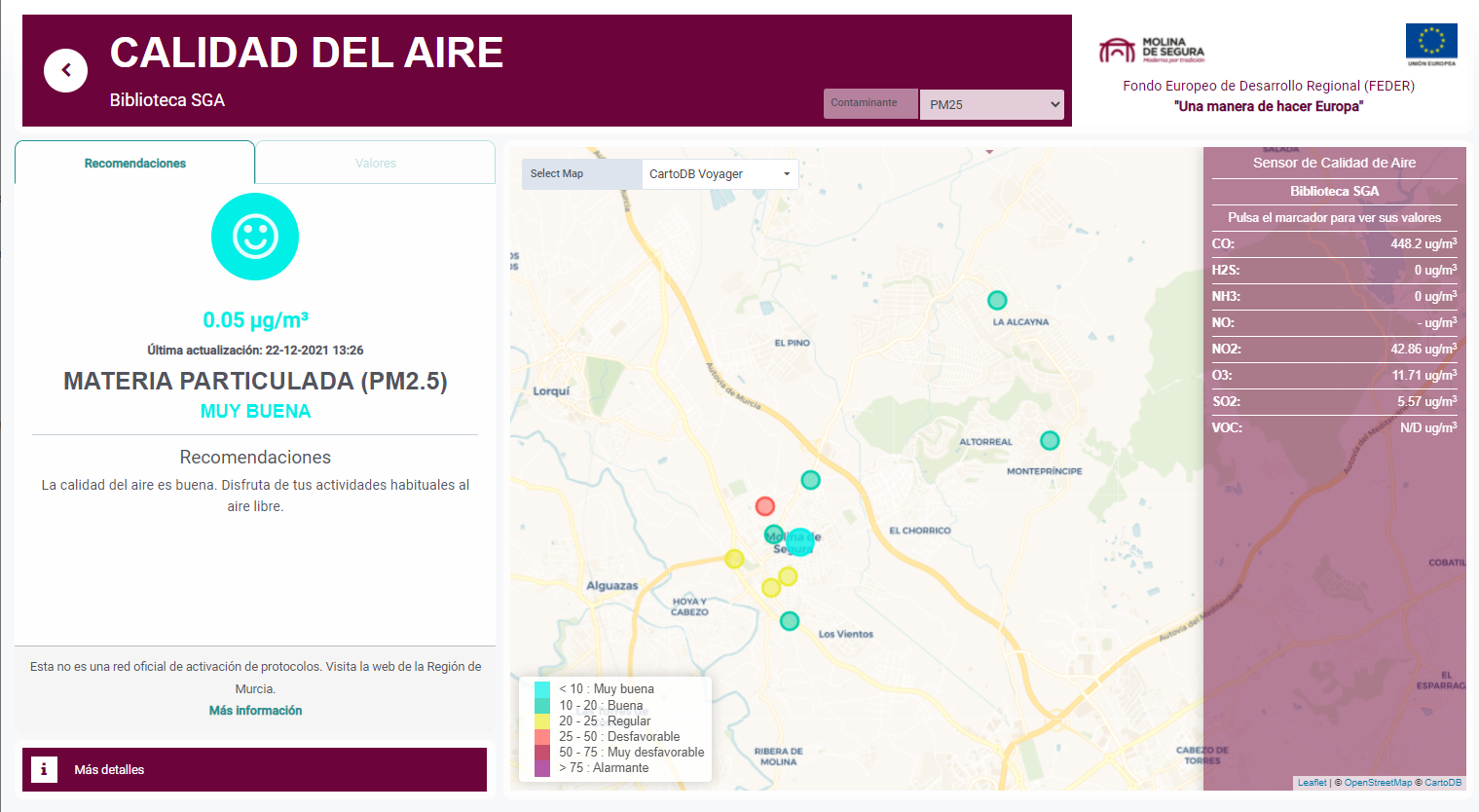1479x812 pixels.
Task: Click the NO row label
Action: point(1223,322)
